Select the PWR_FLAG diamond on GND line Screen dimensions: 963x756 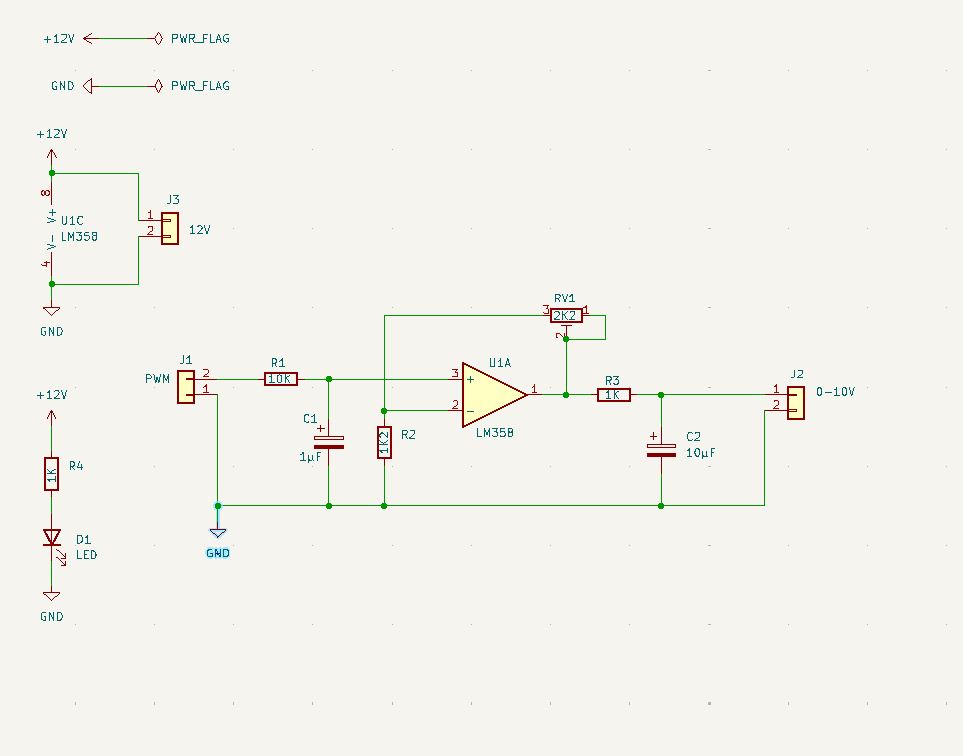158,85
